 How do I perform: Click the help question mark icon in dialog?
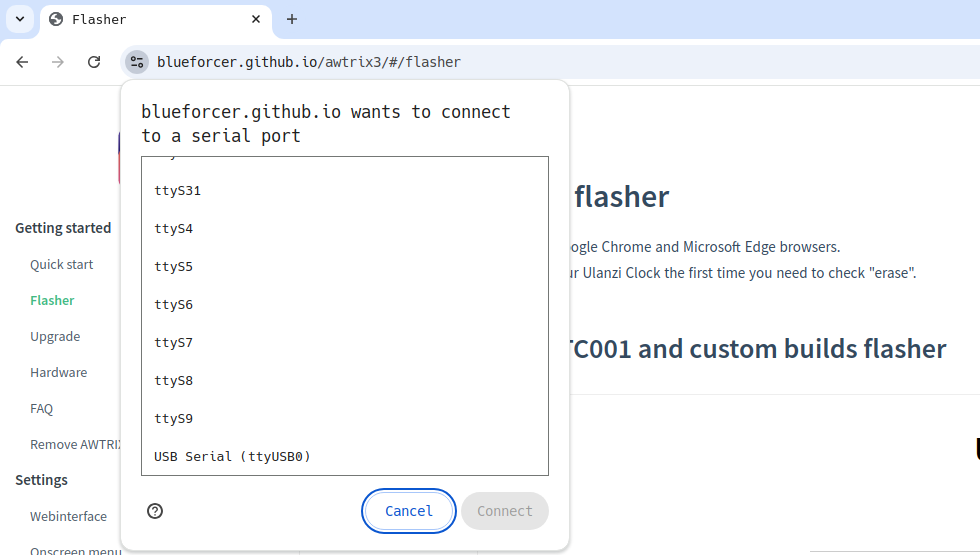click(x=155, y=511)
